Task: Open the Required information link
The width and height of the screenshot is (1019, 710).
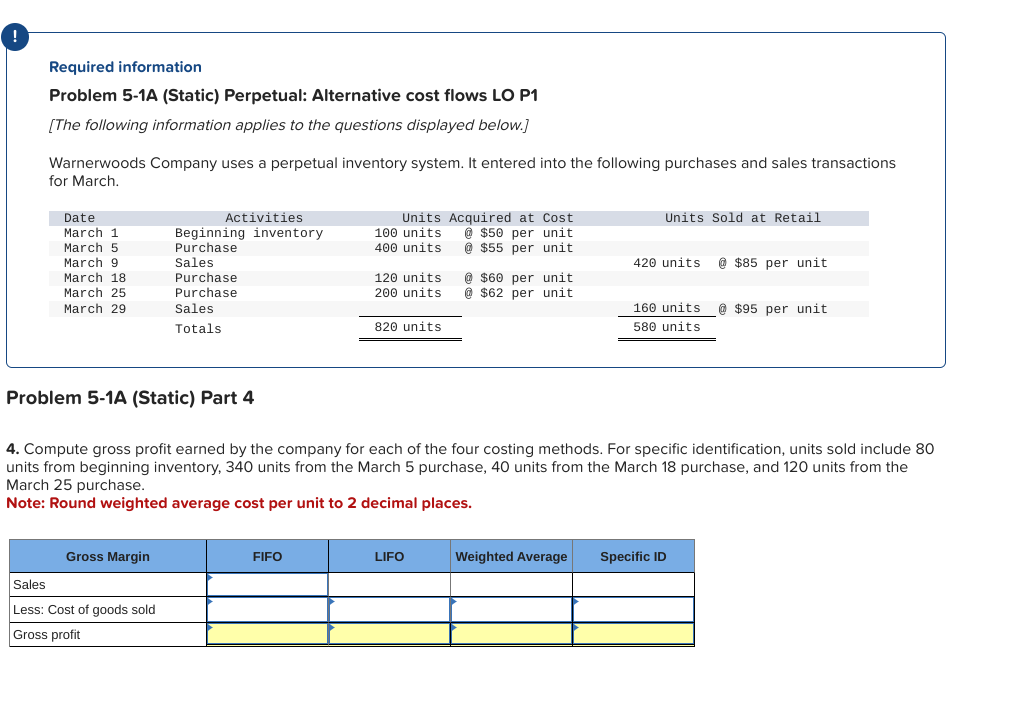Action: pyautogui.click(x=125, y=67)
